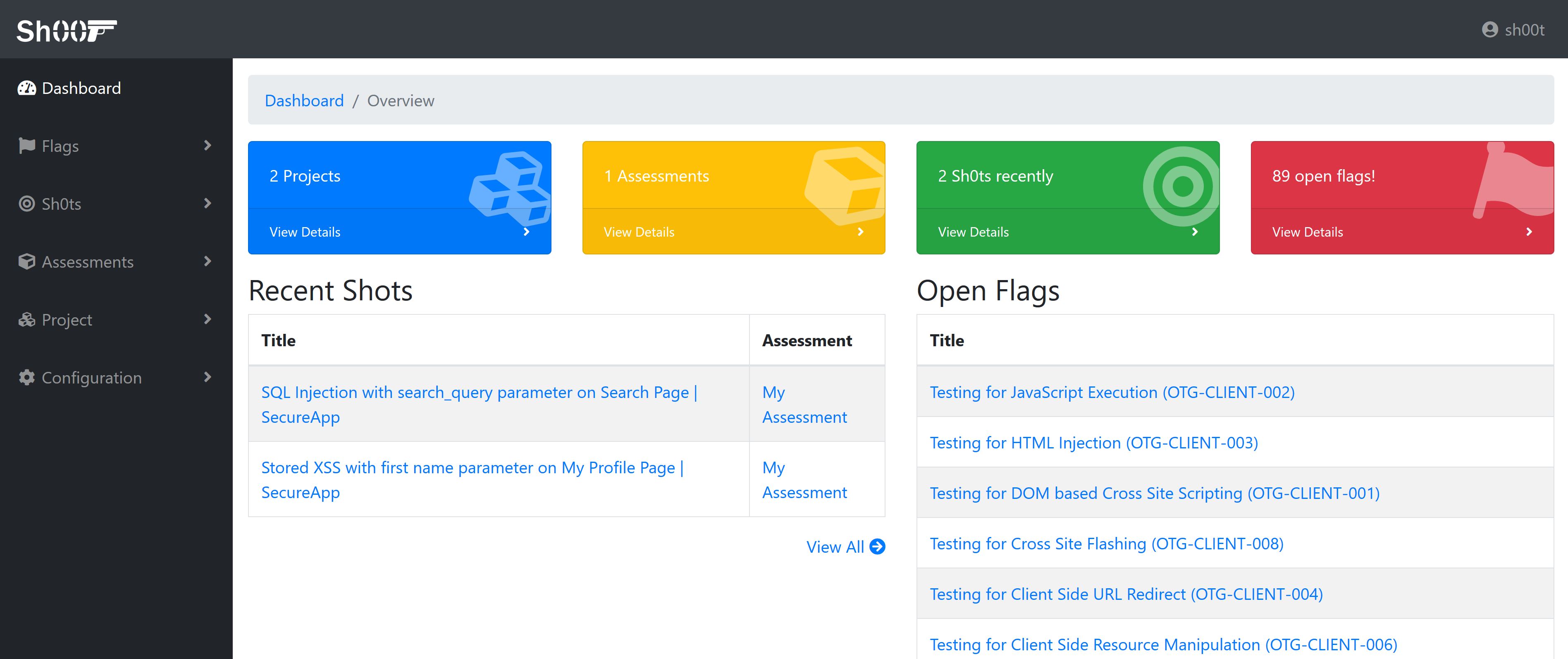Open Testing for HTML Injection flag

pyautogui.click(x=1093, y=443)
